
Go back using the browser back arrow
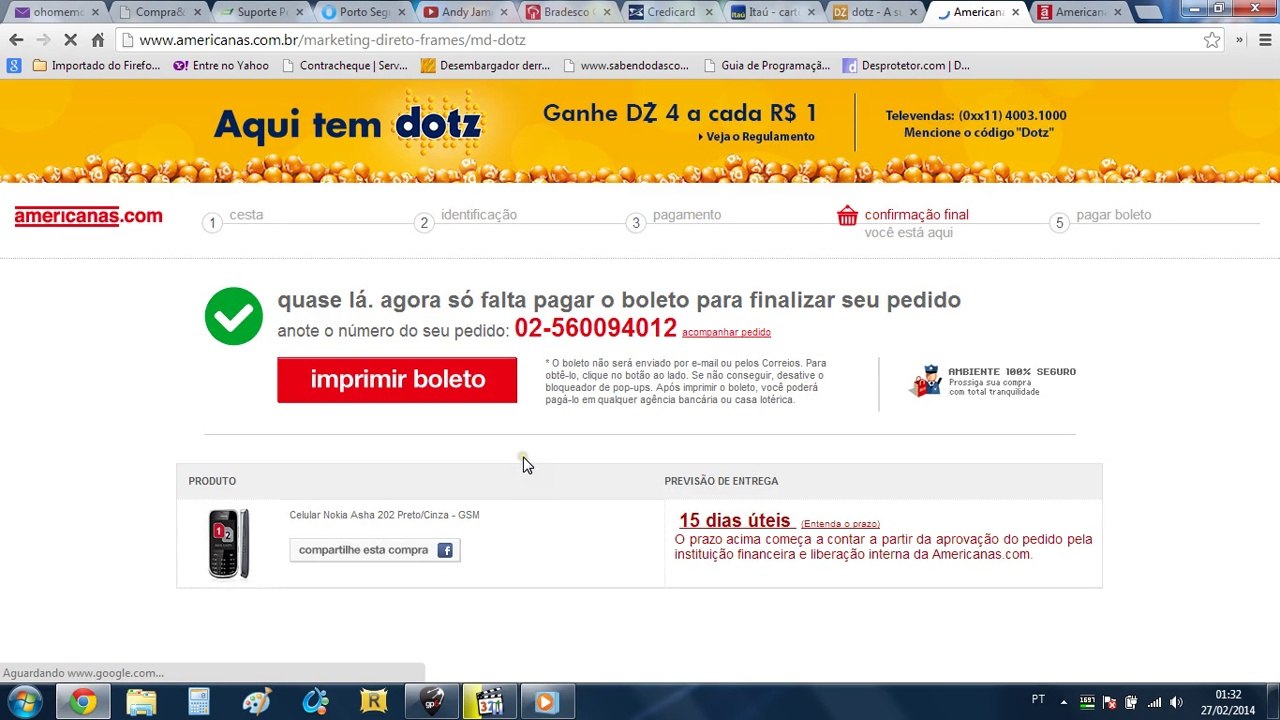[16, 40]
